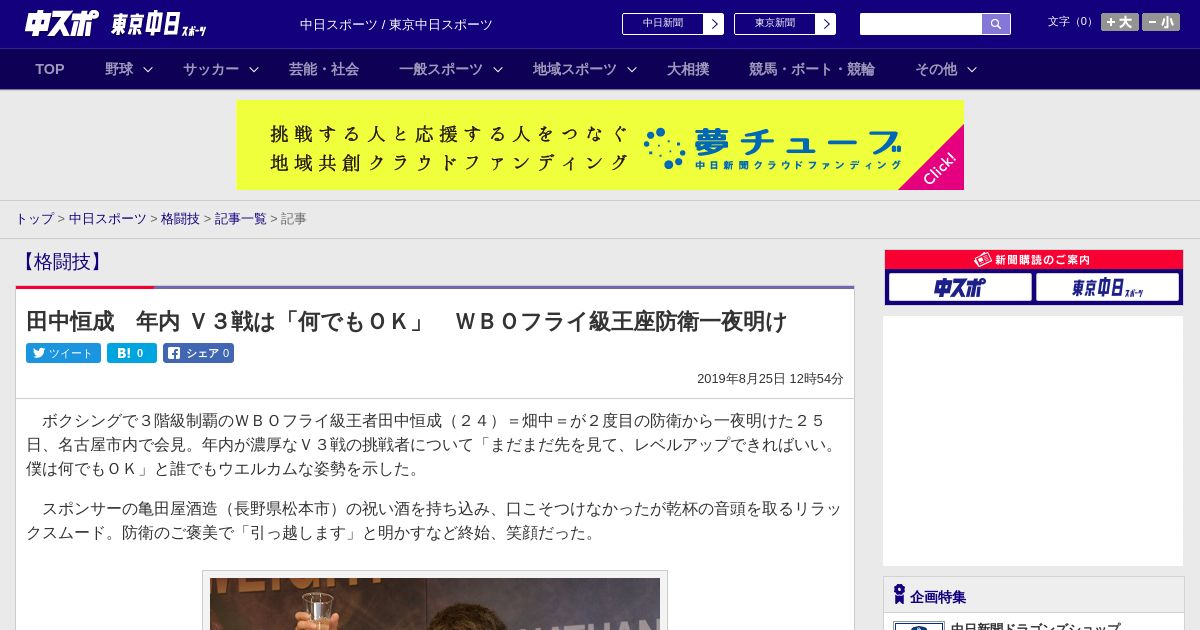Click the arrow next to 中日新聞

(714, 24)
